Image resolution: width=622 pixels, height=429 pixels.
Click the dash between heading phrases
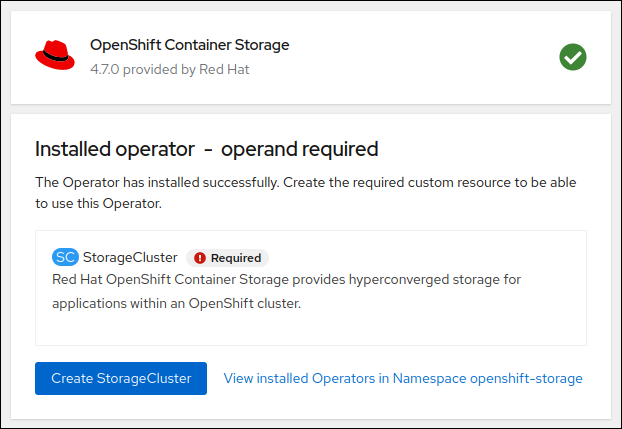(207, 150)
